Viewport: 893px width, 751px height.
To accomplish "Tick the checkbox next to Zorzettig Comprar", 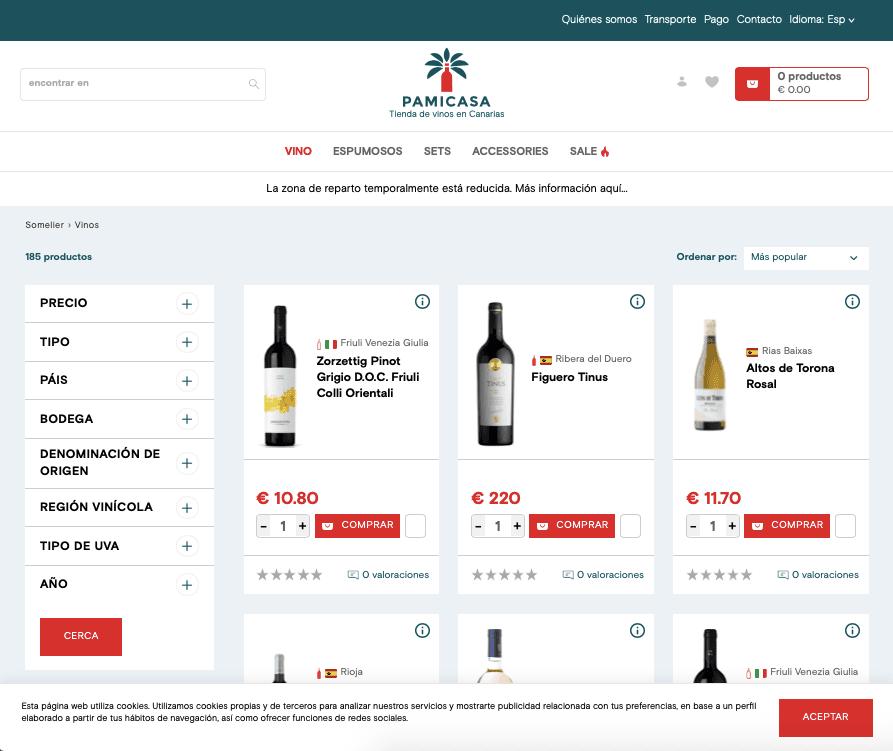I will pos(415,526).
